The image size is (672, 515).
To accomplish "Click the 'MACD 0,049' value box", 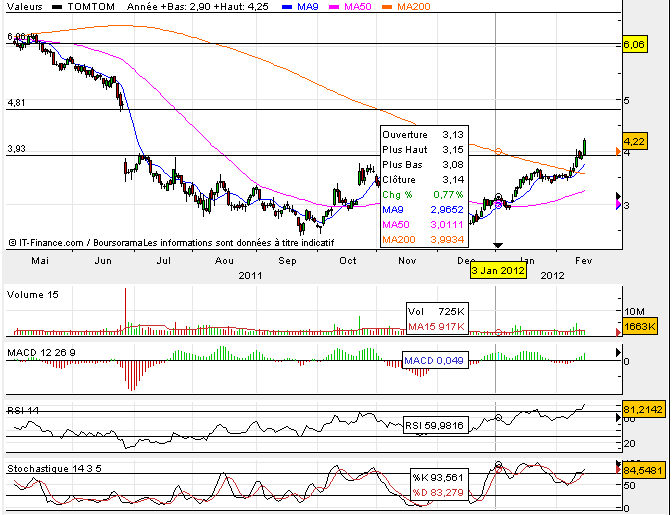I will pyautogui.click(x=434, y=361).
